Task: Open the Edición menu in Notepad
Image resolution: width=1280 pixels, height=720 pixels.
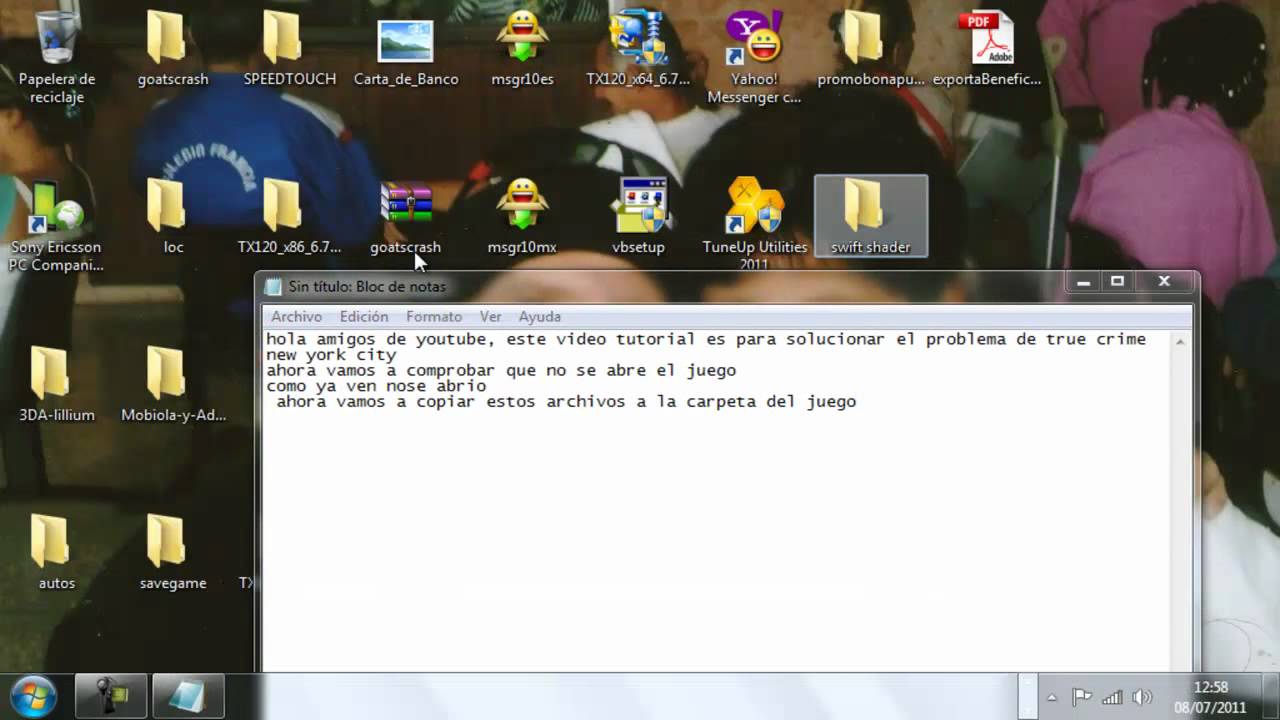Action: tap(364, 316)
